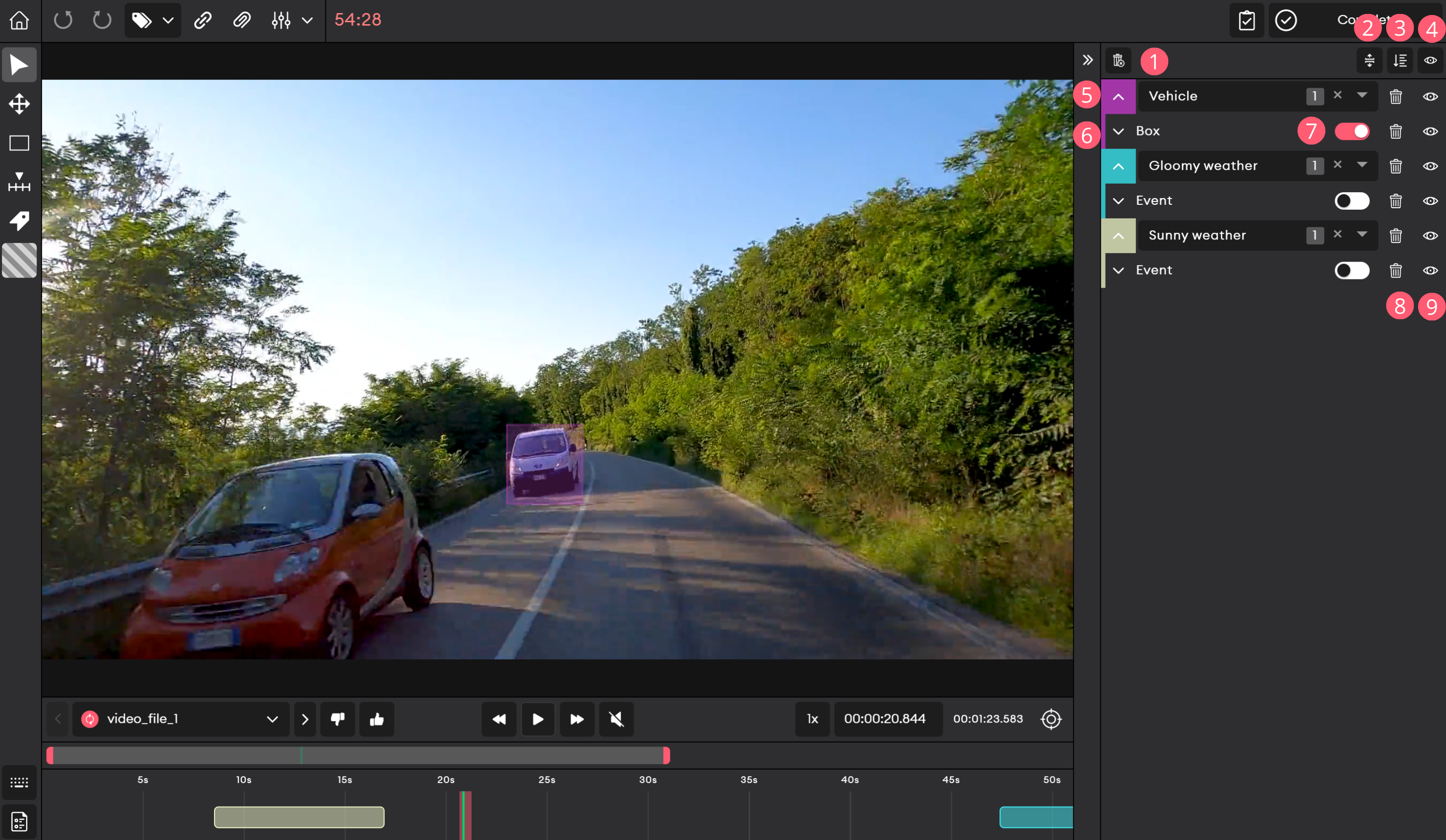Collapse the Sunny weather group
Image resolution: width=1446 pixels, height=840 pixels.
(1118, 236)
